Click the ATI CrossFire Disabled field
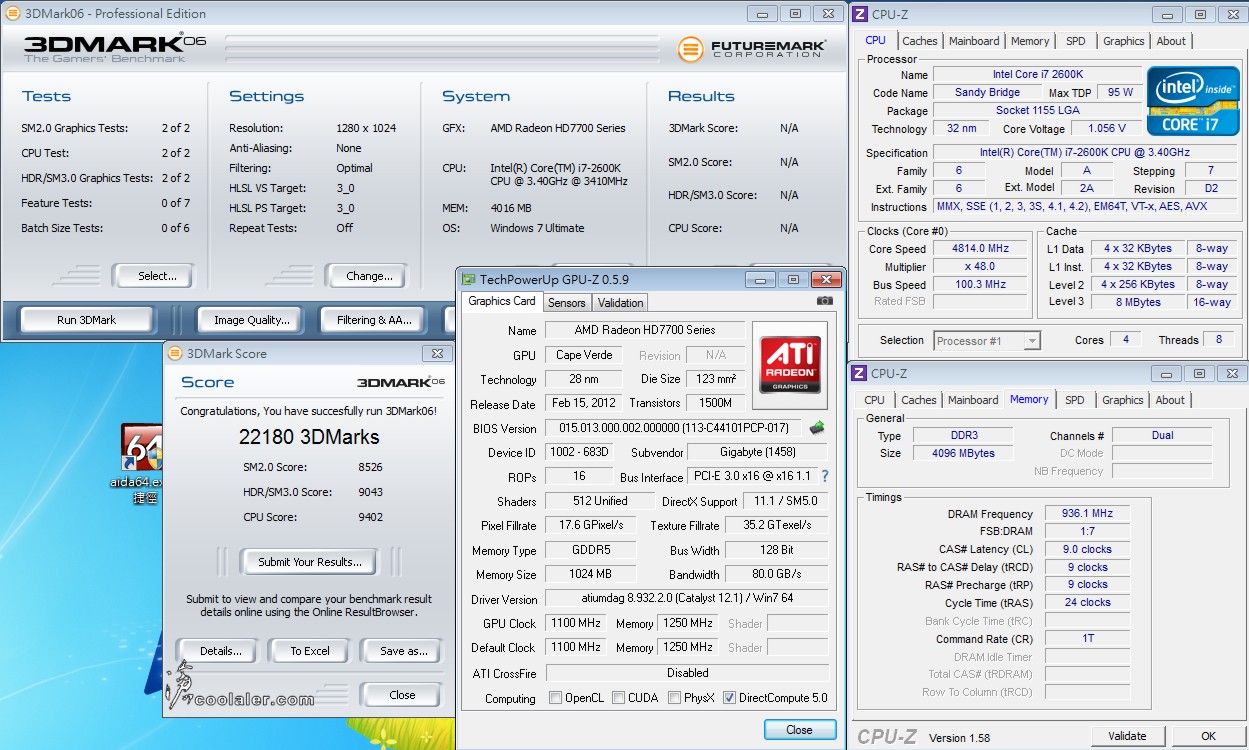Viewport: 1249px width, 750px height. [x=687, y=673]
